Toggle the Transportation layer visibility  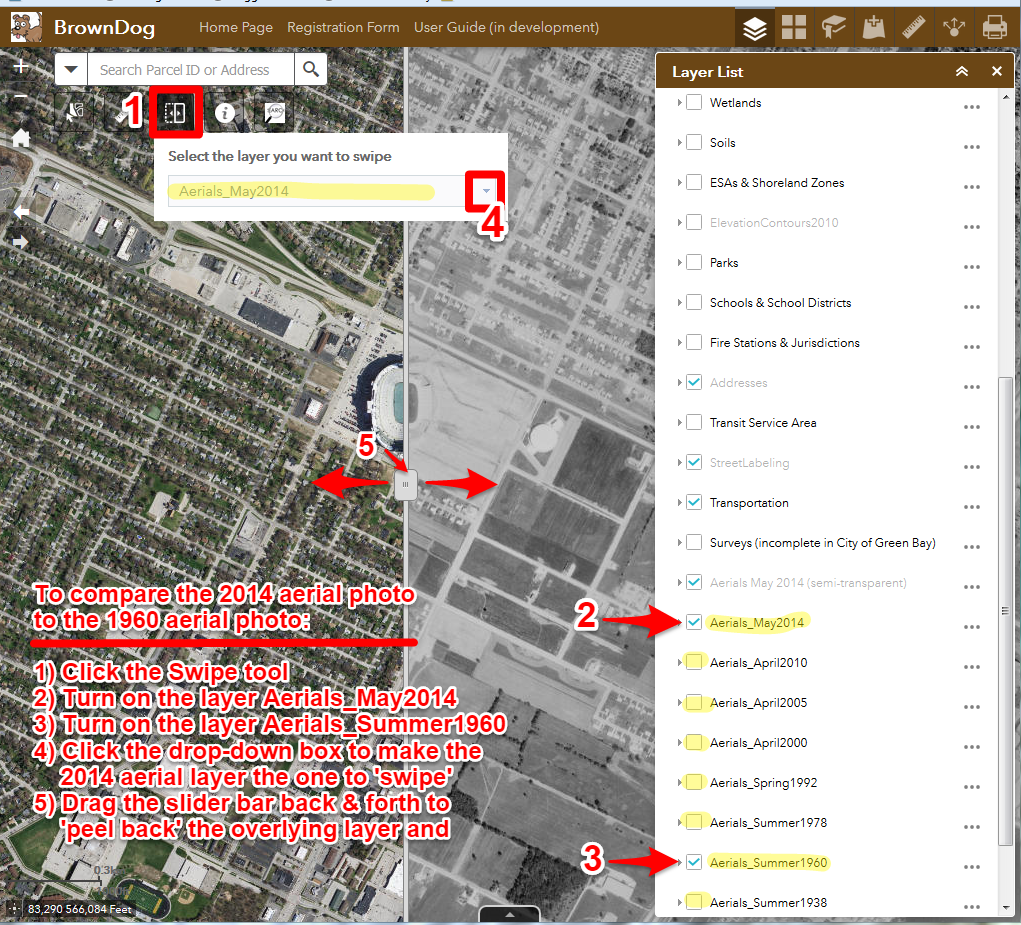coord(694,502)
